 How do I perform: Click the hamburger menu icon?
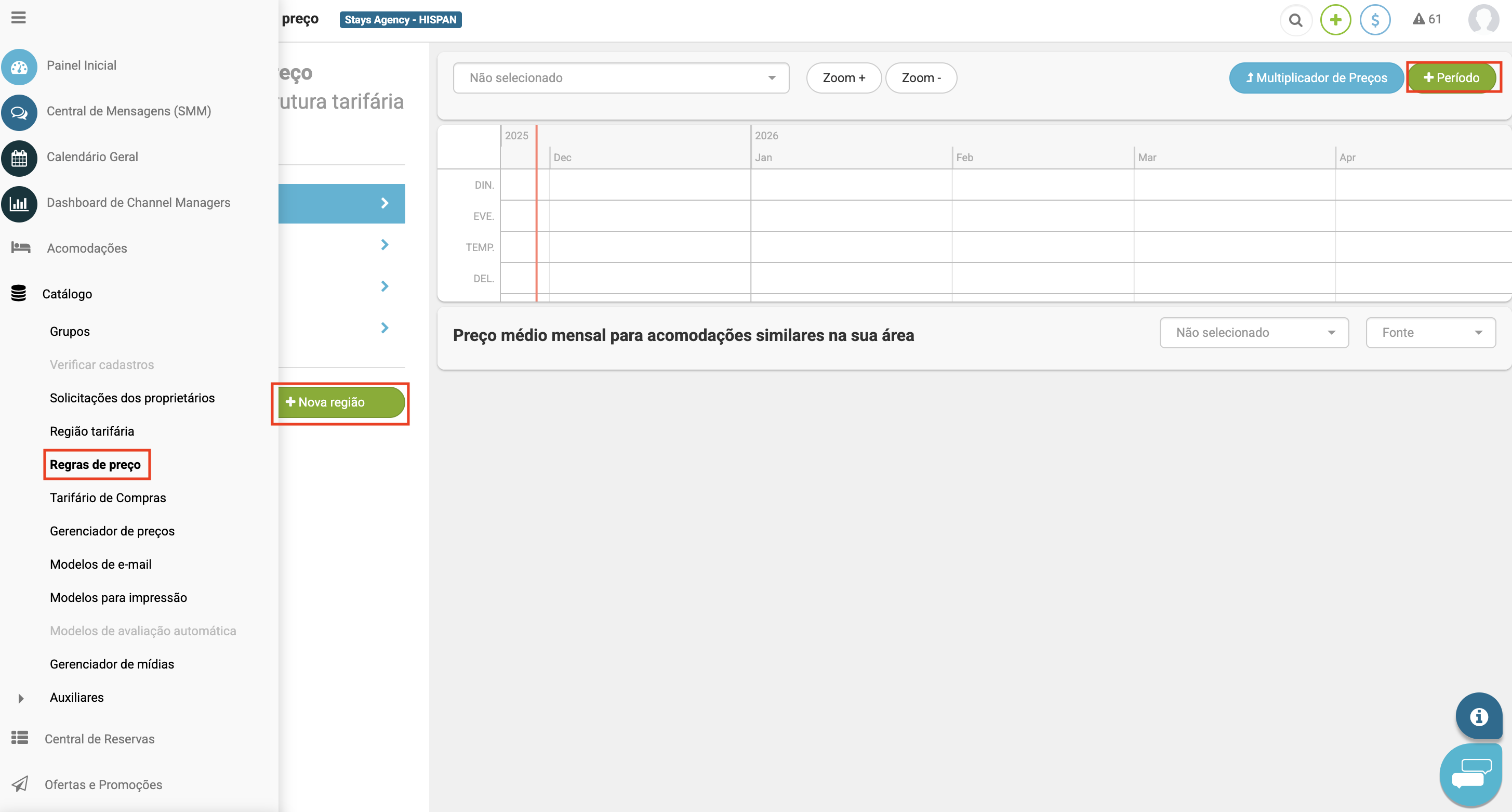coord(18,18)
